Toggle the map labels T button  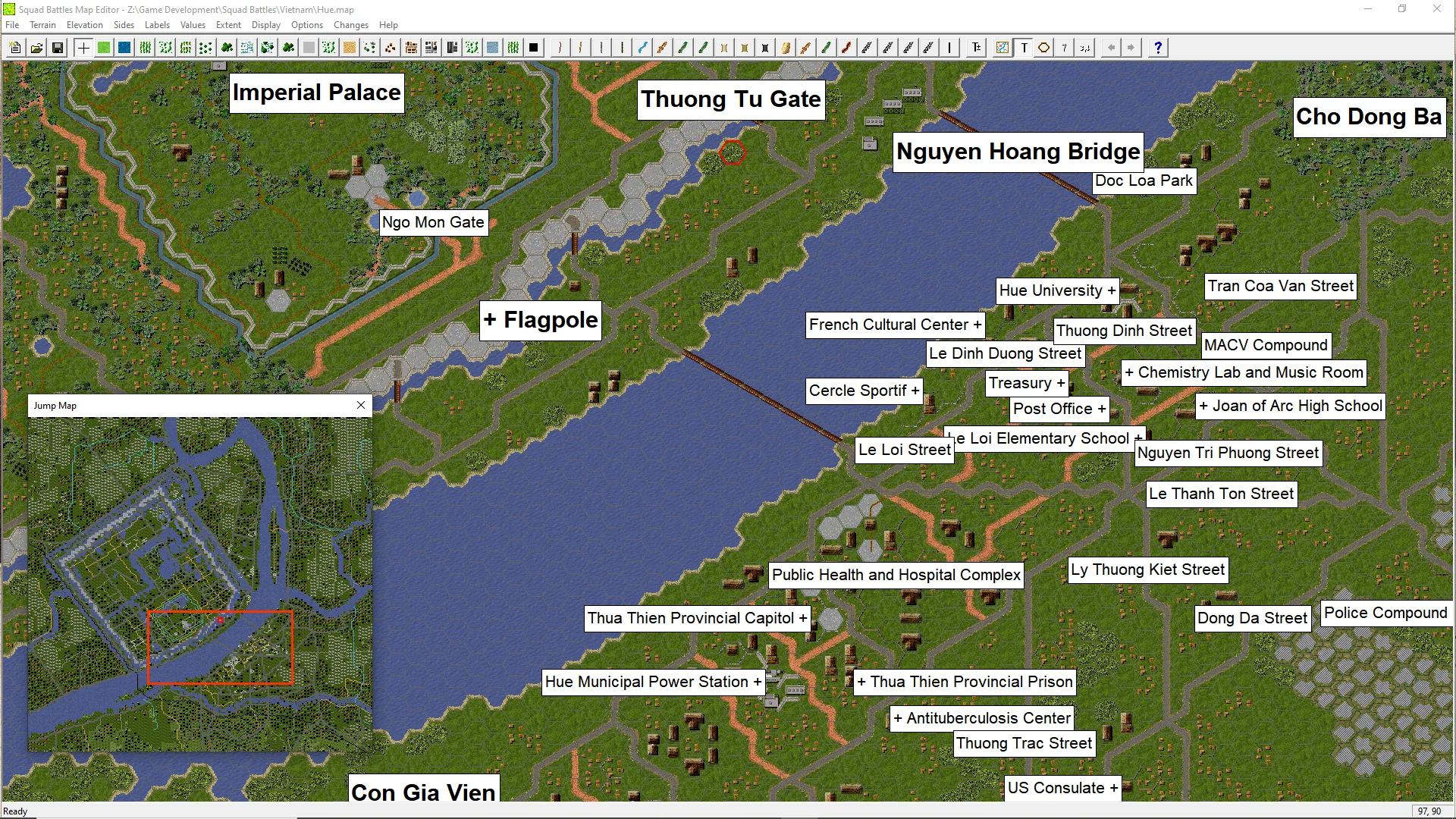pos(1024,48)
